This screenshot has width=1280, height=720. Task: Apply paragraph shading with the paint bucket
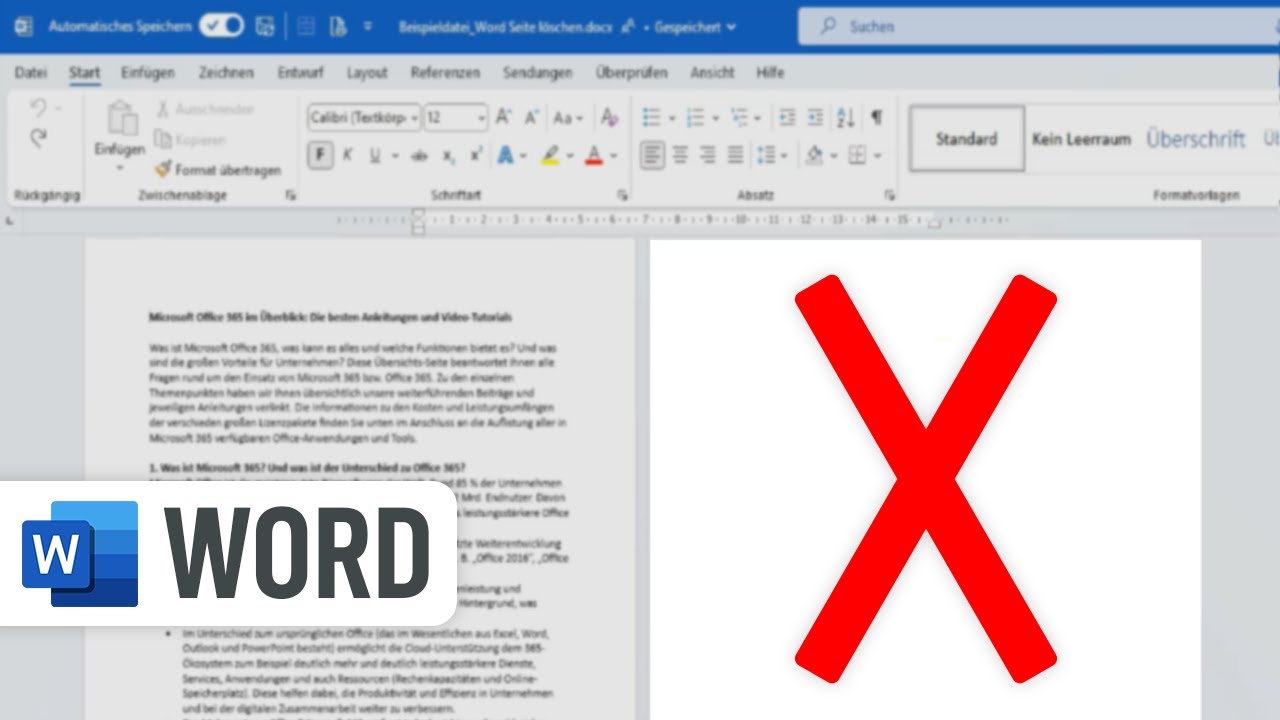pyautogui.click(x=814, y=155)
